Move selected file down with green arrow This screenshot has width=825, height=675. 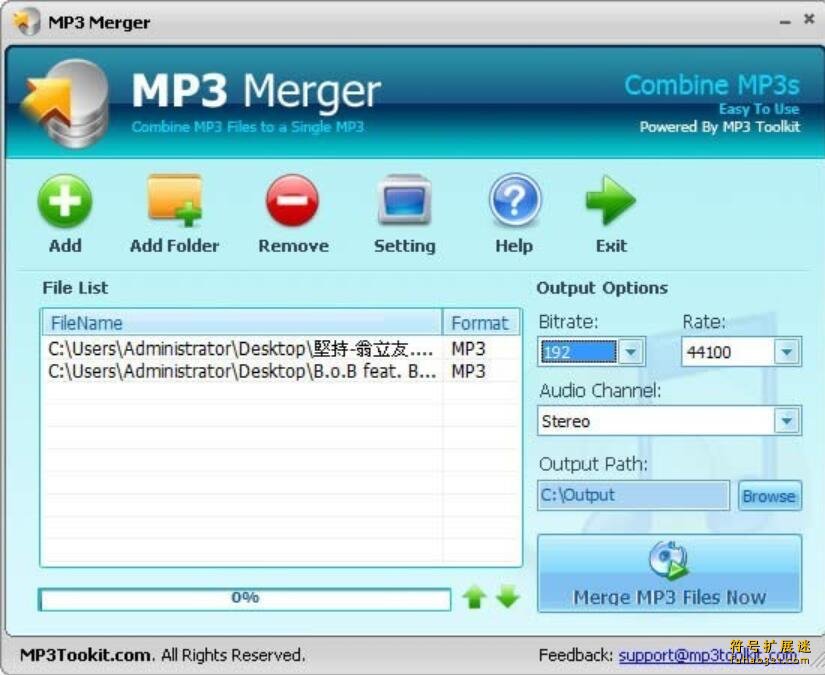tap(508, 598)
